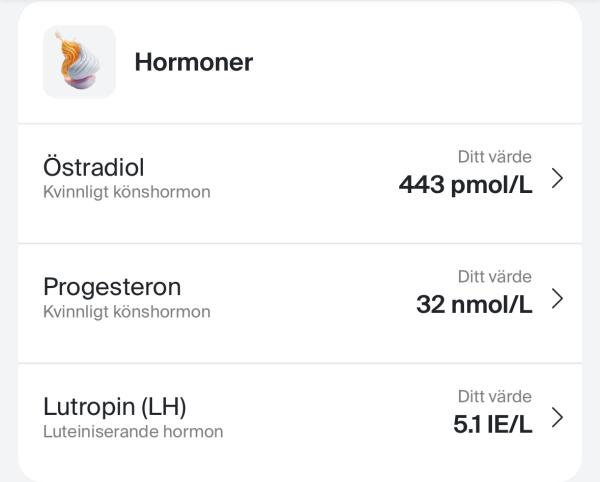Click "Ditt värde" label above 5.1 IE/L

[x=494, y=397]
